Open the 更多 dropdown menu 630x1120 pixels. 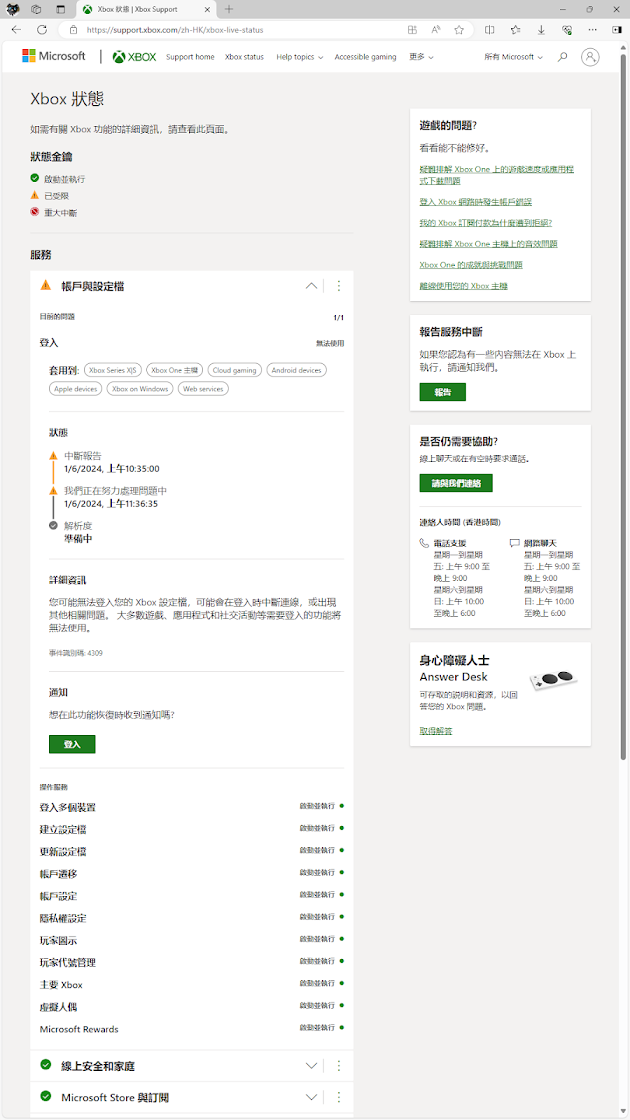pyautogui.click(x=421, y=57)
